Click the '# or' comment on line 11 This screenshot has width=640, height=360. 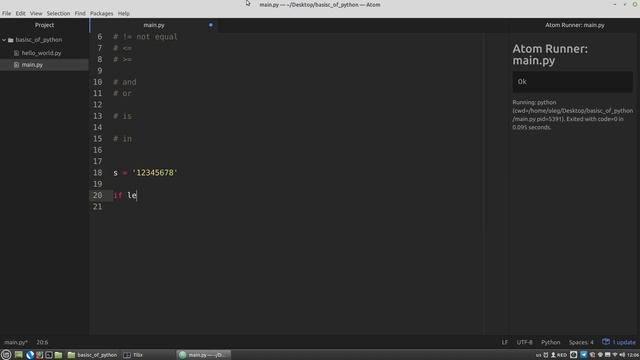(x=122, y=93)
